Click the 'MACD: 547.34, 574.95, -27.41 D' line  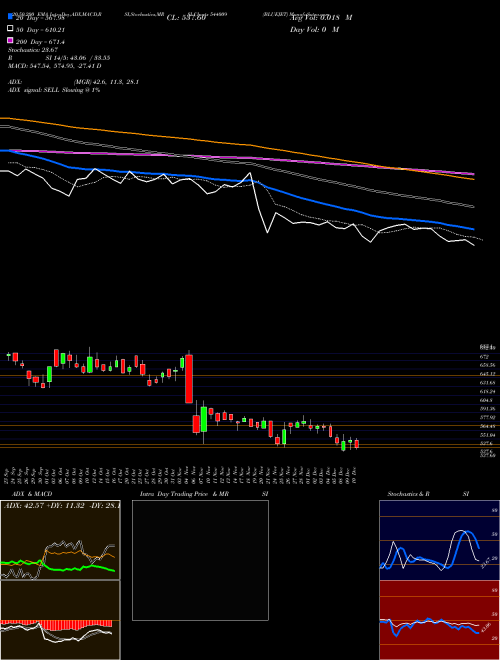pos(55,66)
